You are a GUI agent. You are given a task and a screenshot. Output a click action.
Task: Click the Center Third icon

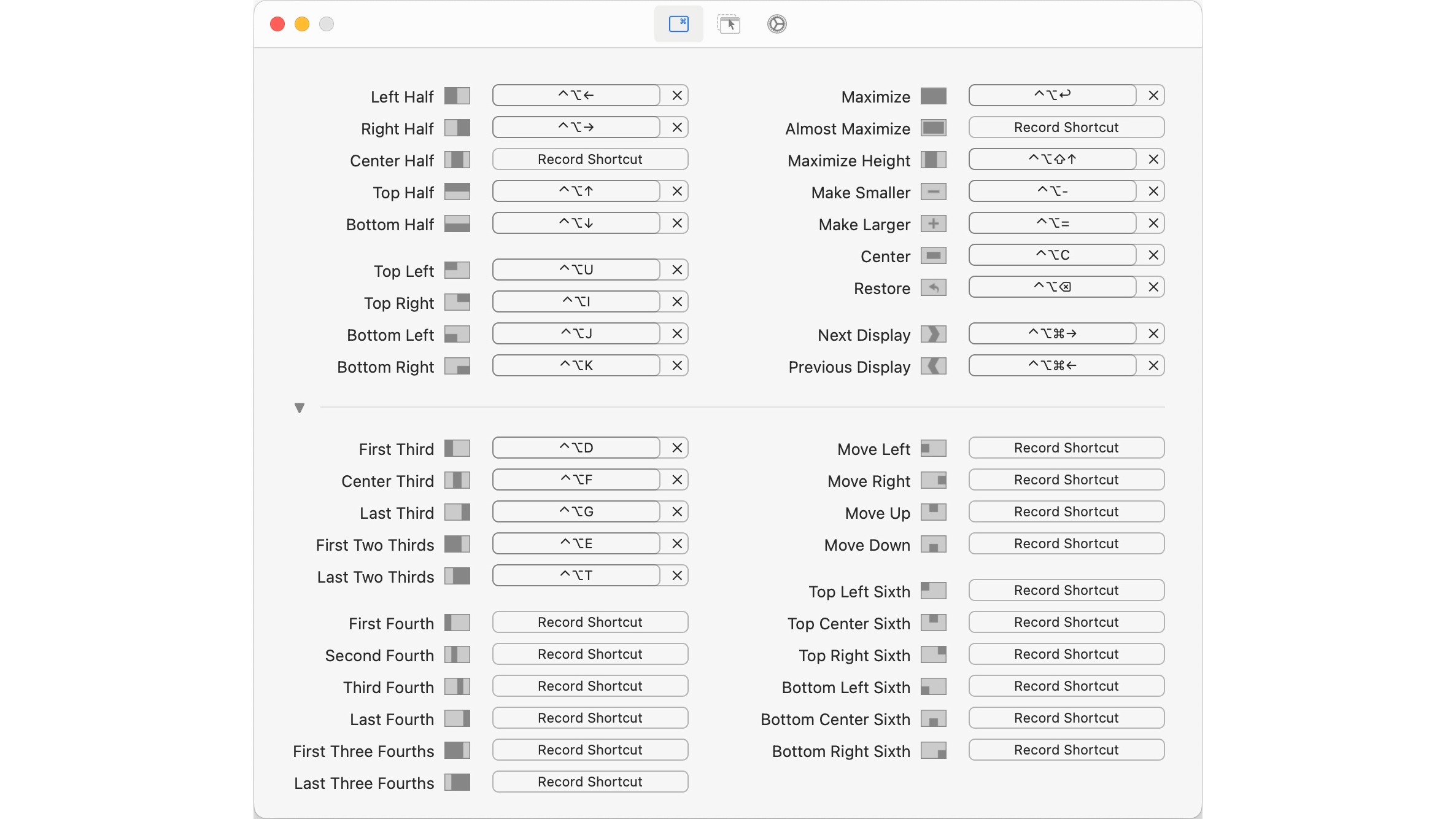(457, 480)
